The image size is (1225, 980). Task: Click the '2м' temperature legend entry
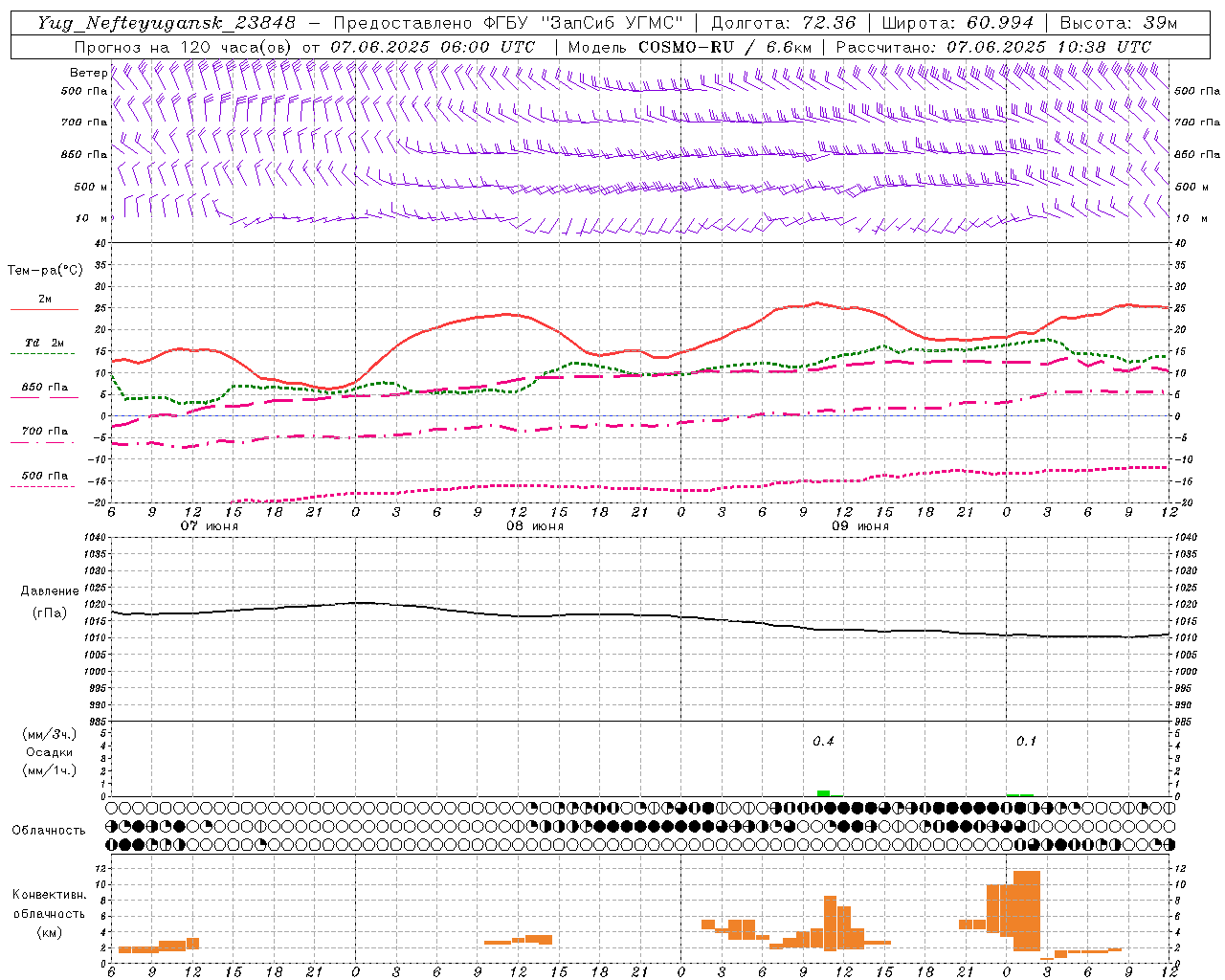coord(45,300)
